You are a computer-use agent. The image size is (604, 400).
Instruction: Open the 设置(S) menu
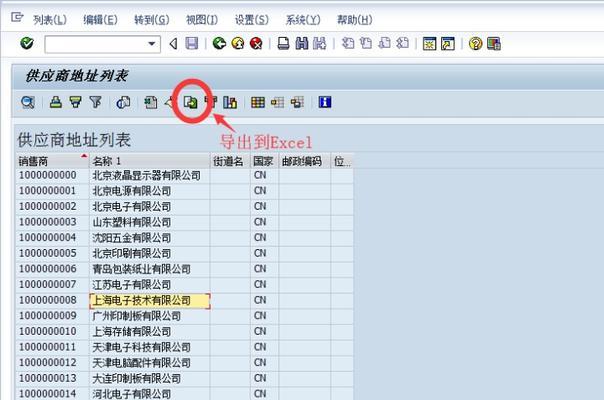[252, 19]
